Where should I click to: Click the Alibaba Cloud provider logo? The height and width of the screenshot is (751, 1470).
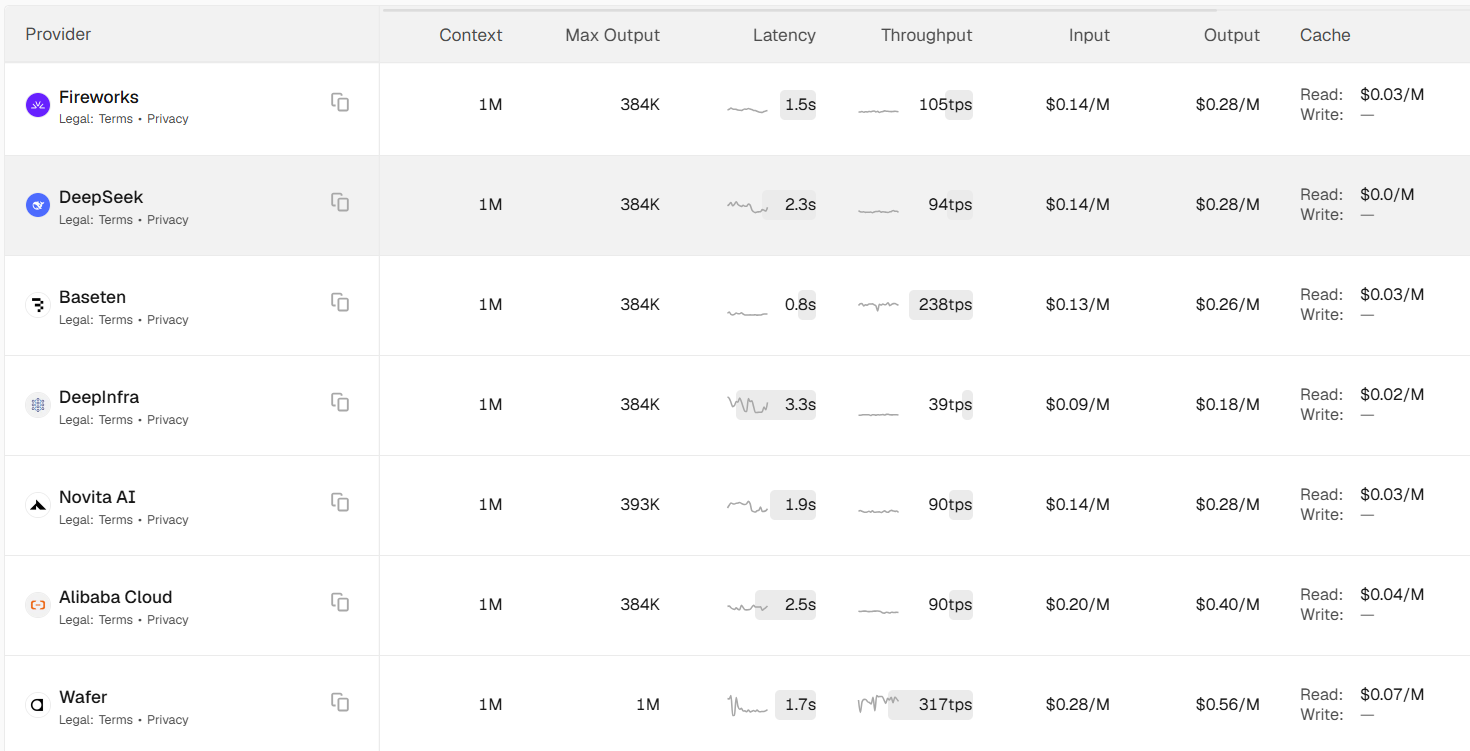point(38,605)
